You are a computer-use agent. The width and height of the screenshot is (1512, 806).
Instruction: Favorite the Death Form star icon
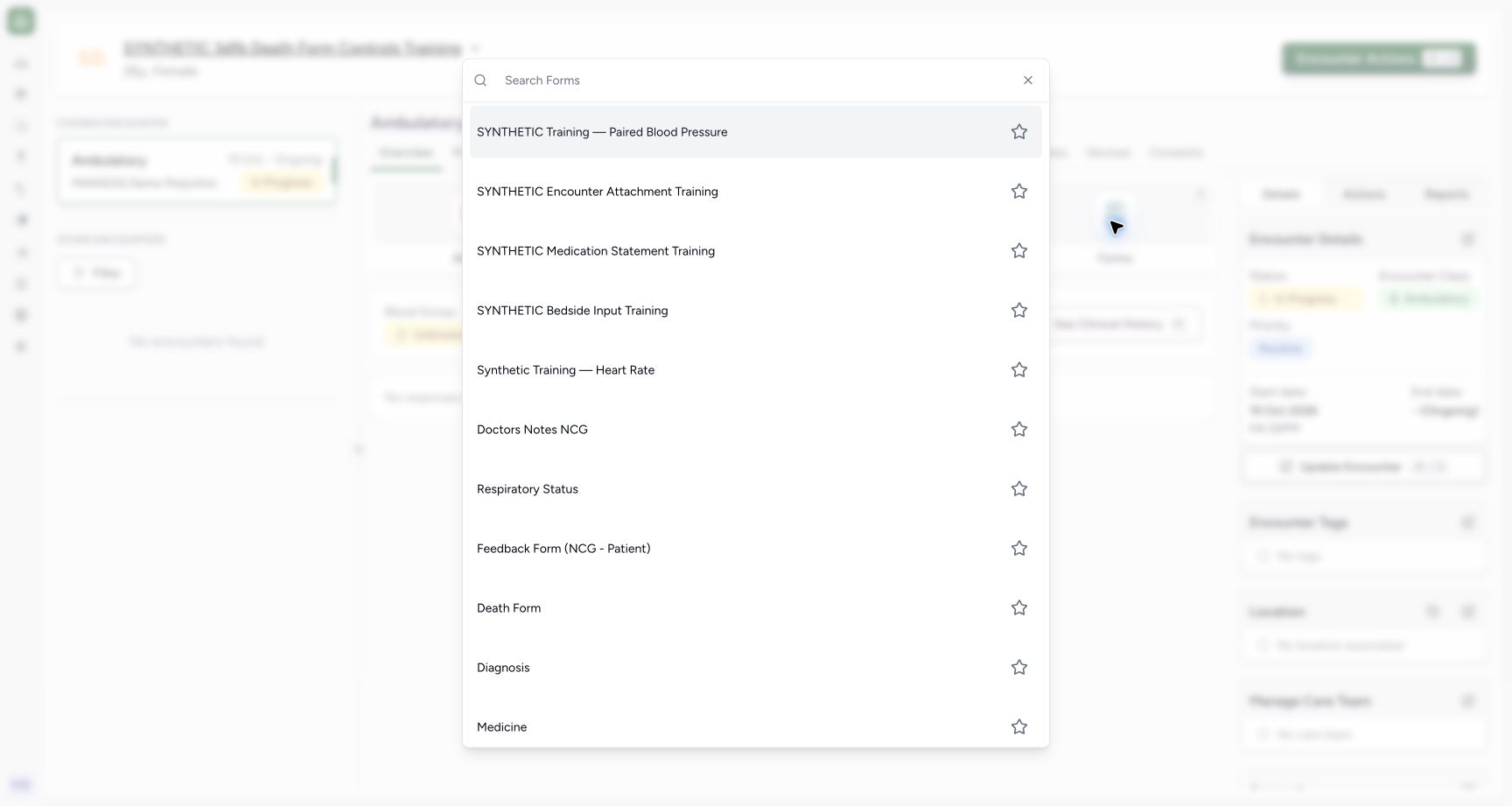(1019, 608)
